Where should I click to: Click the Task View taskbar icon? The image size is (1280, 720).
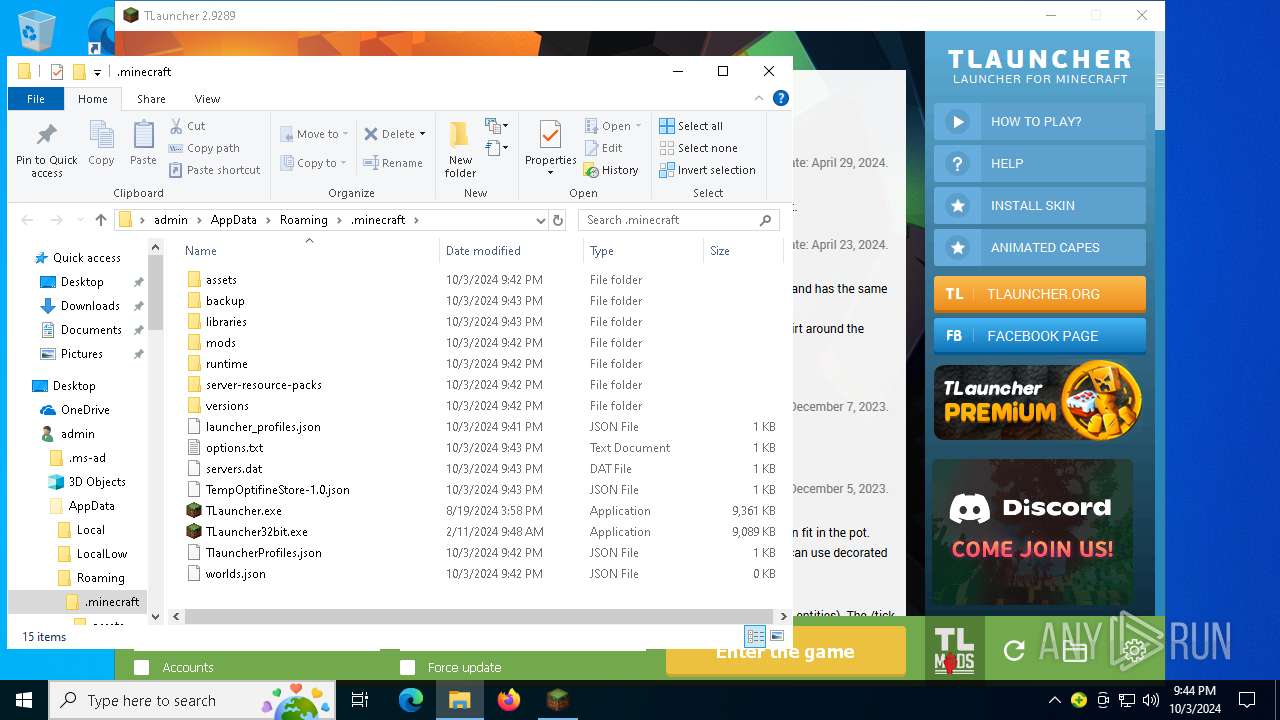tap(360, 700)
